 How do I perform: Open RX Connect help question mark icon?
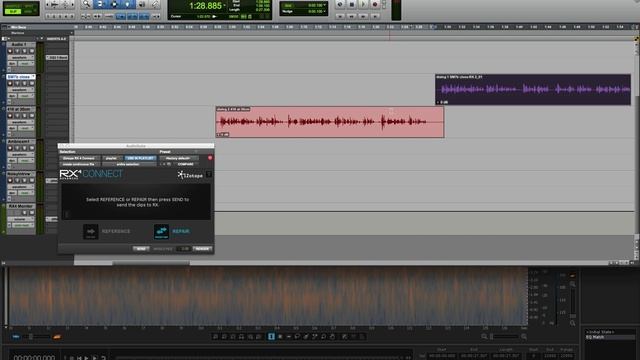[x=209, y=174]
